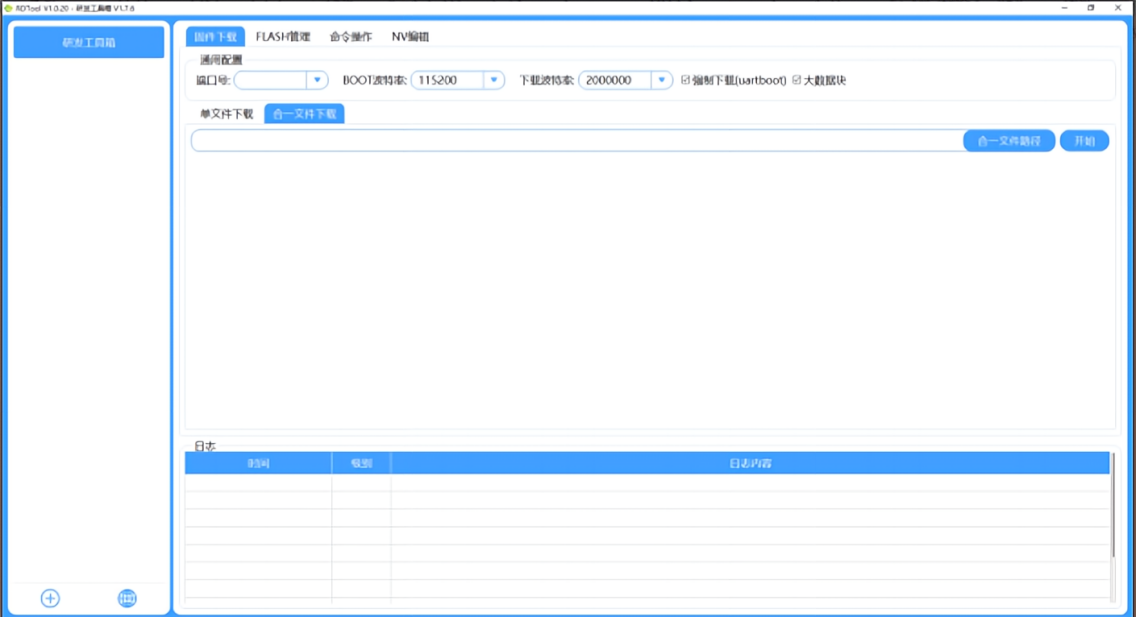
Task: Click the 开始 start button
Action: pos(1084,140)
